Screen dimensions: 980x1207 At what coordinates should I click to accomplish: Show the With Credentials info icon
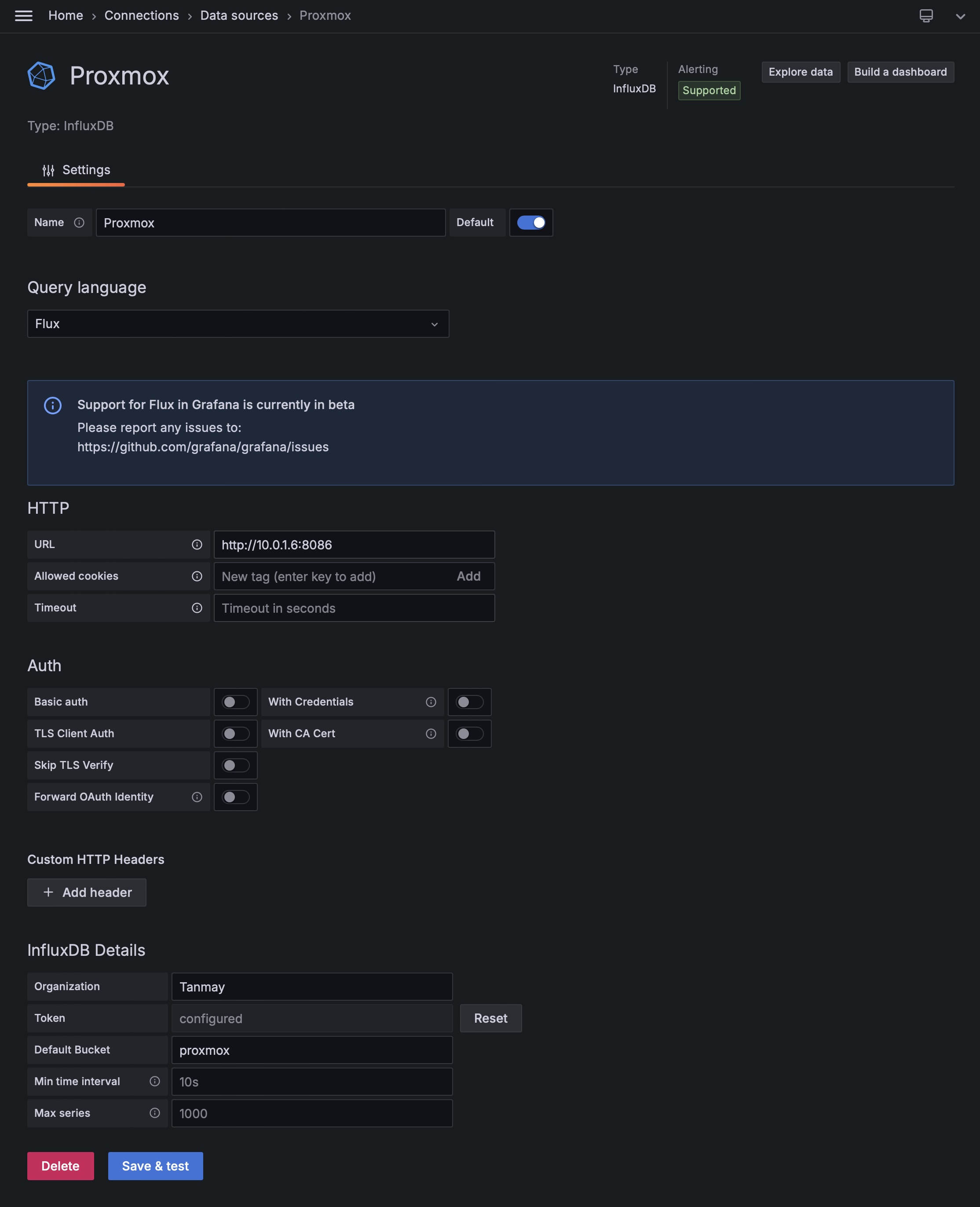click(x=431, y=702)
